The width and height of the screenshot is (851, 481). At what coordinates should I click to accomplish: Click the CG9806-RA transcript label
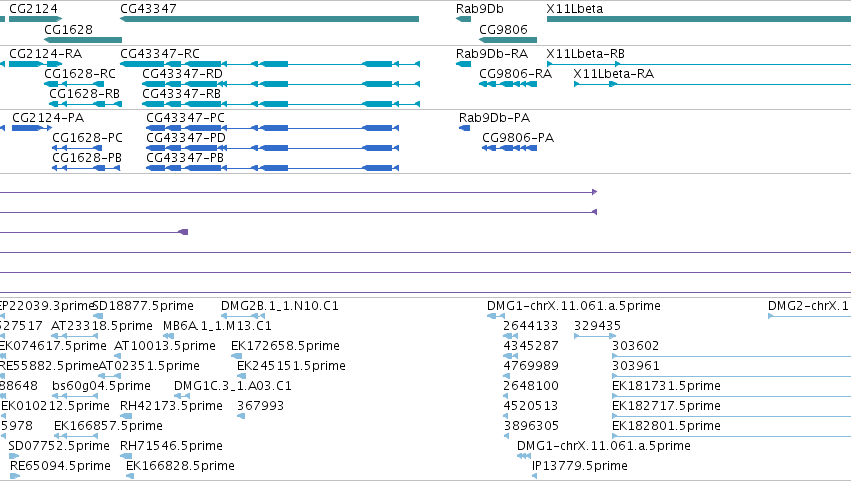pyautogui.click(x=516, y=74)
